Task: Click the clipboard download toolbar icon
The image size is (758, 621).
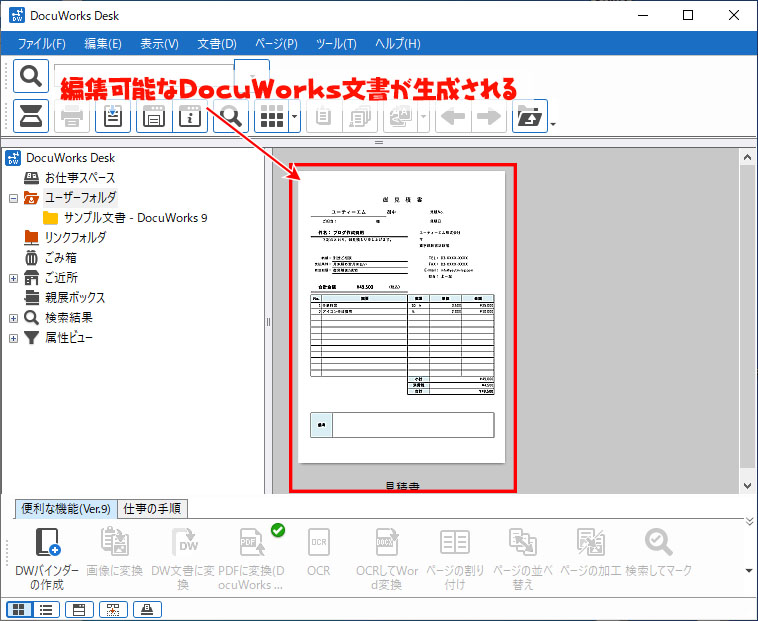Action: click(113, 116)
